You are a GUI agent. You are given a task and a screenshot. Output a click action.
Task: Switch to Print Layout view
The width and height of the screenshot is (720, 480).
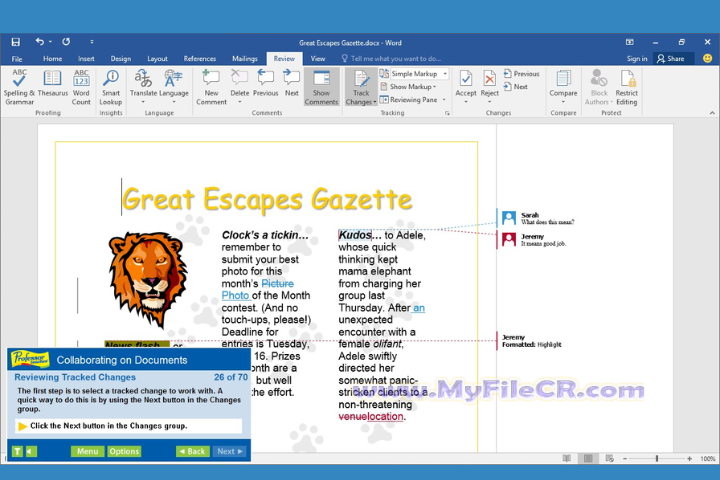pos(588,458)
